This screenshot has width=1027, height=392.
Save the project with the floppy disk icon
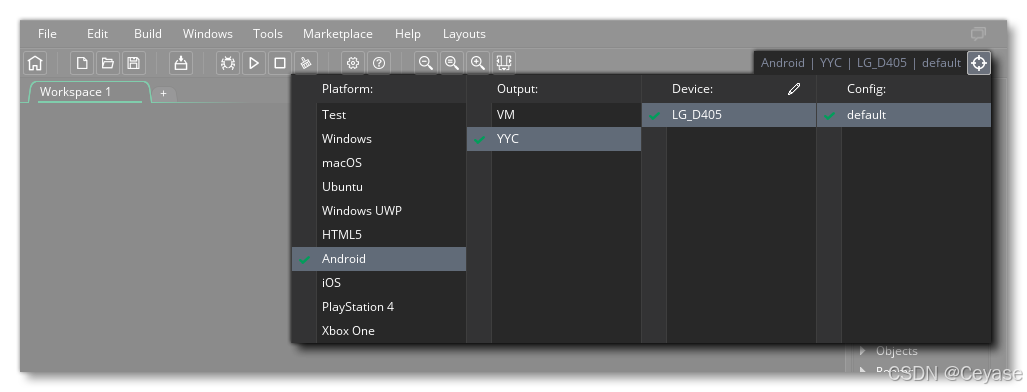134,63
